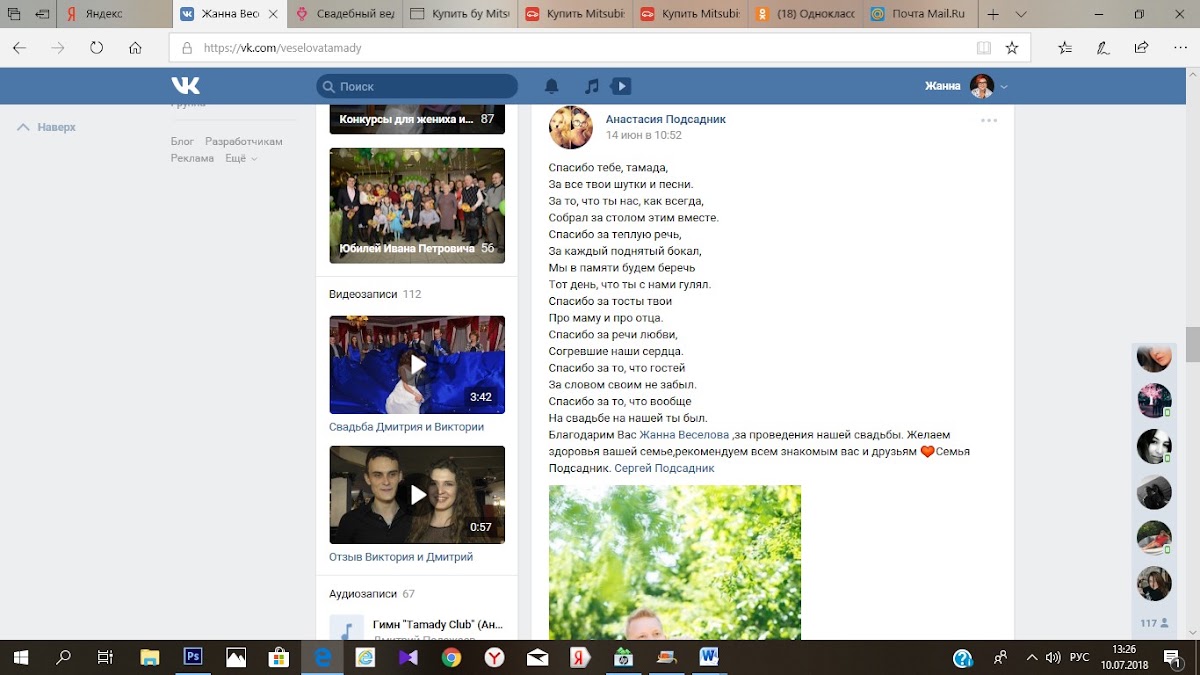Click the page vertical scrollbar thumb

coord(1192,343)
